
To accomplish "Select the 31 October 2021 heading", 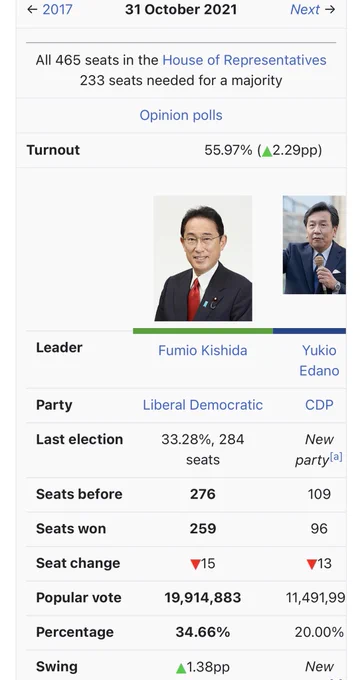I will (181, 10).
